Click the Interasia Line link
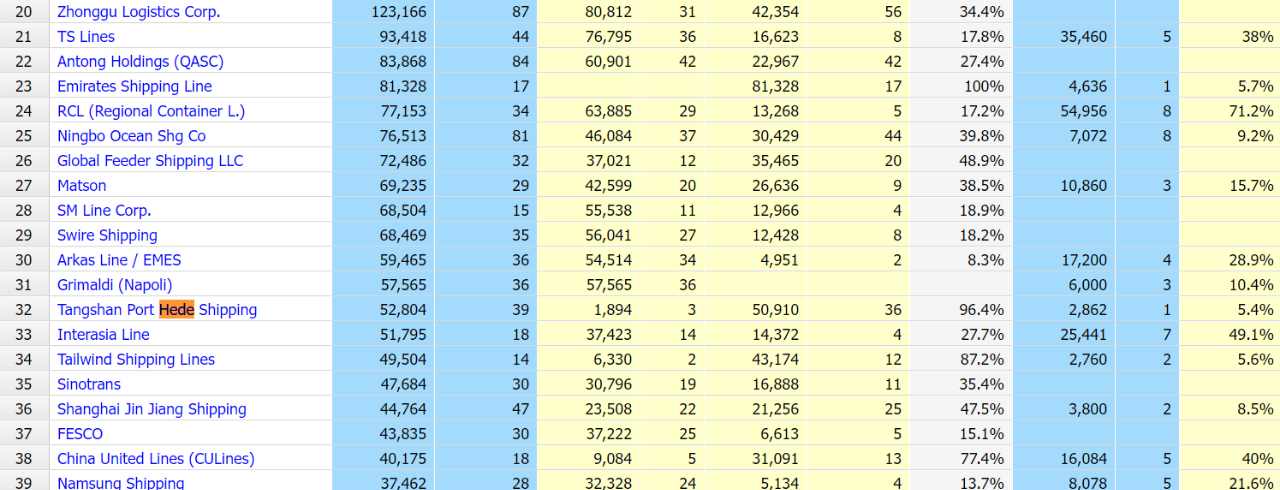 click(x=103, y=335)
